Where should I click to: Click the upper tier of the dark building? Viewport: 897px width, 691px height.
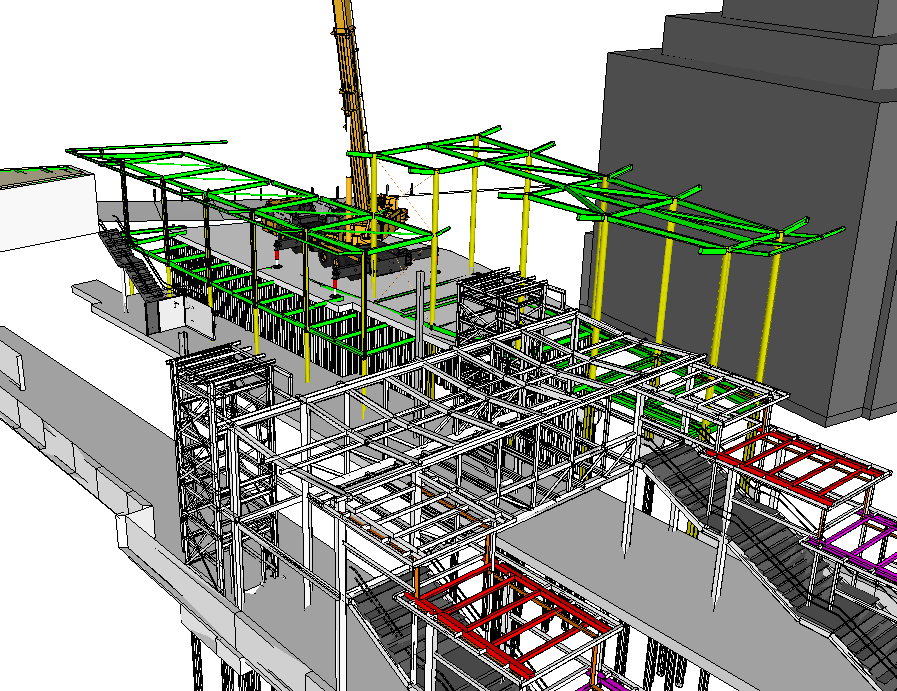point(780,30)
